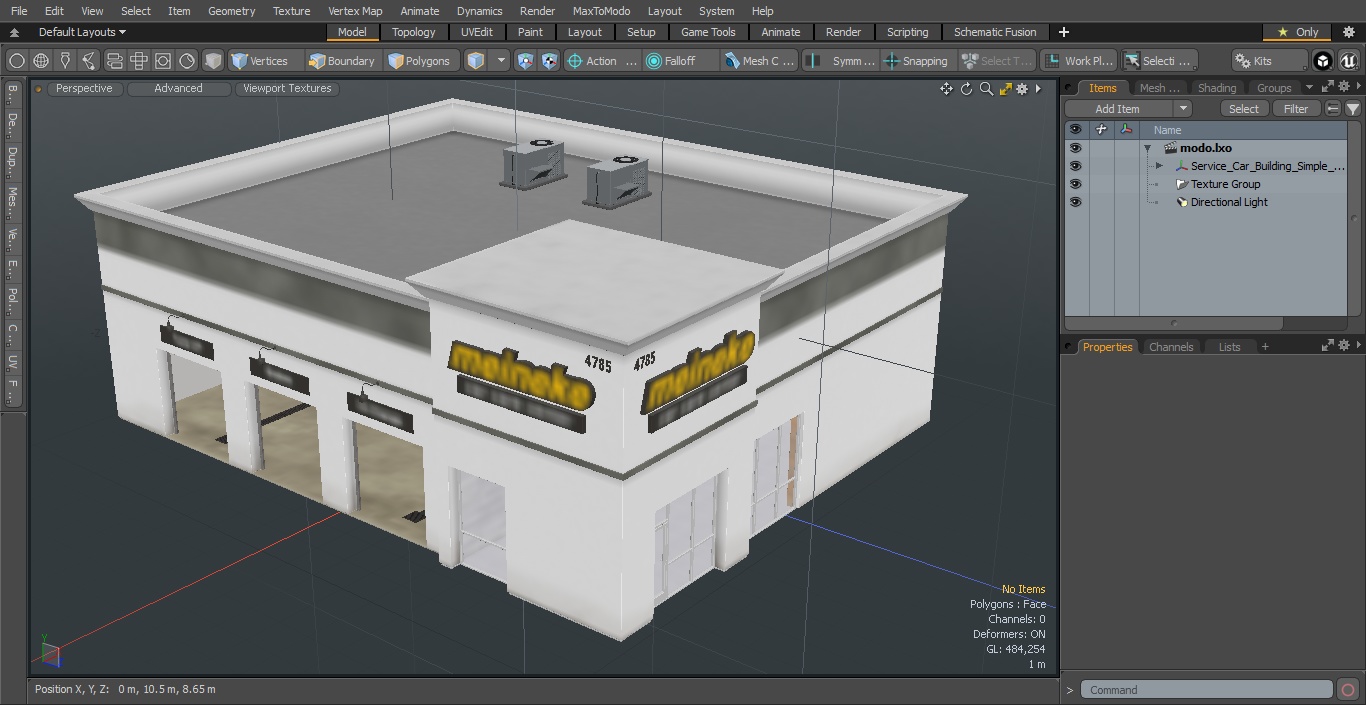Open the MaxToModo menu
This screenshot has height=705, width=1366.
point(601,11)
